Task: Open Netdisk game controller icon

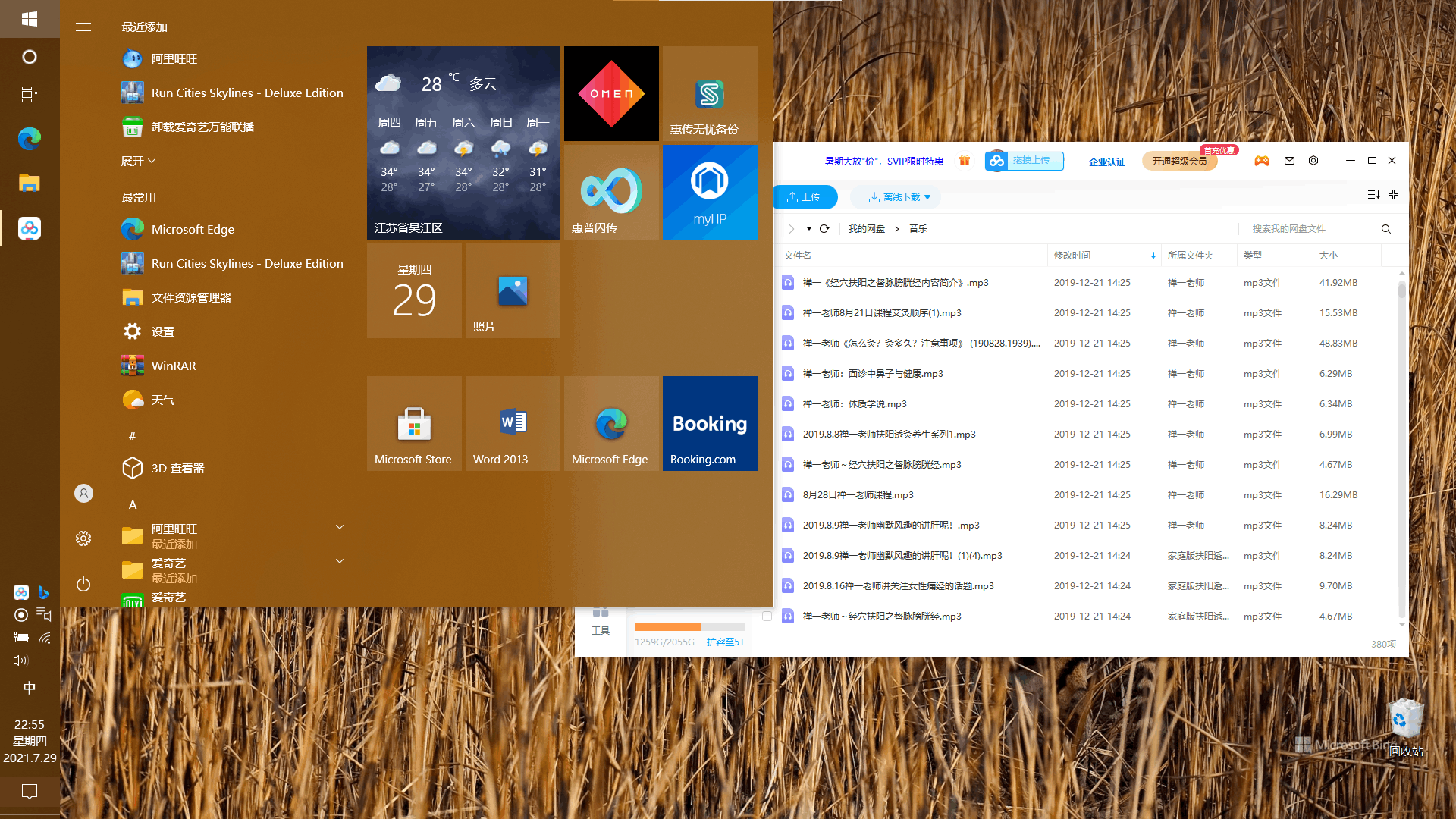Action: 1262,161
